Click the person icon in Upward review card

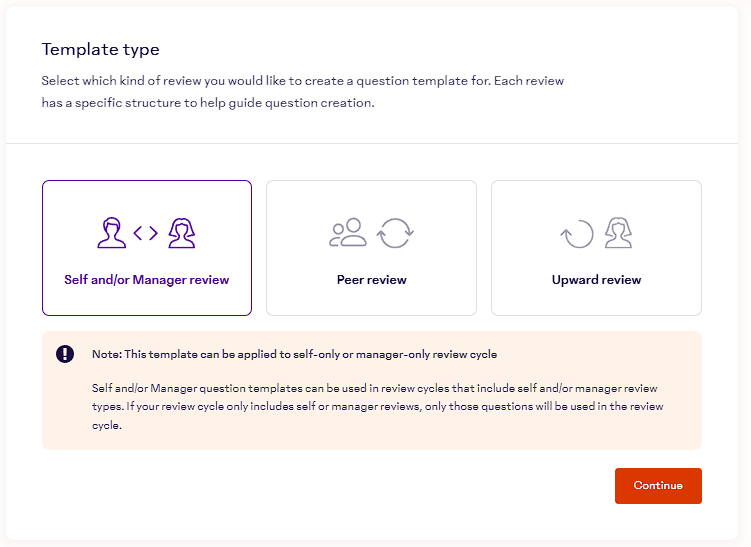[619, 233]
